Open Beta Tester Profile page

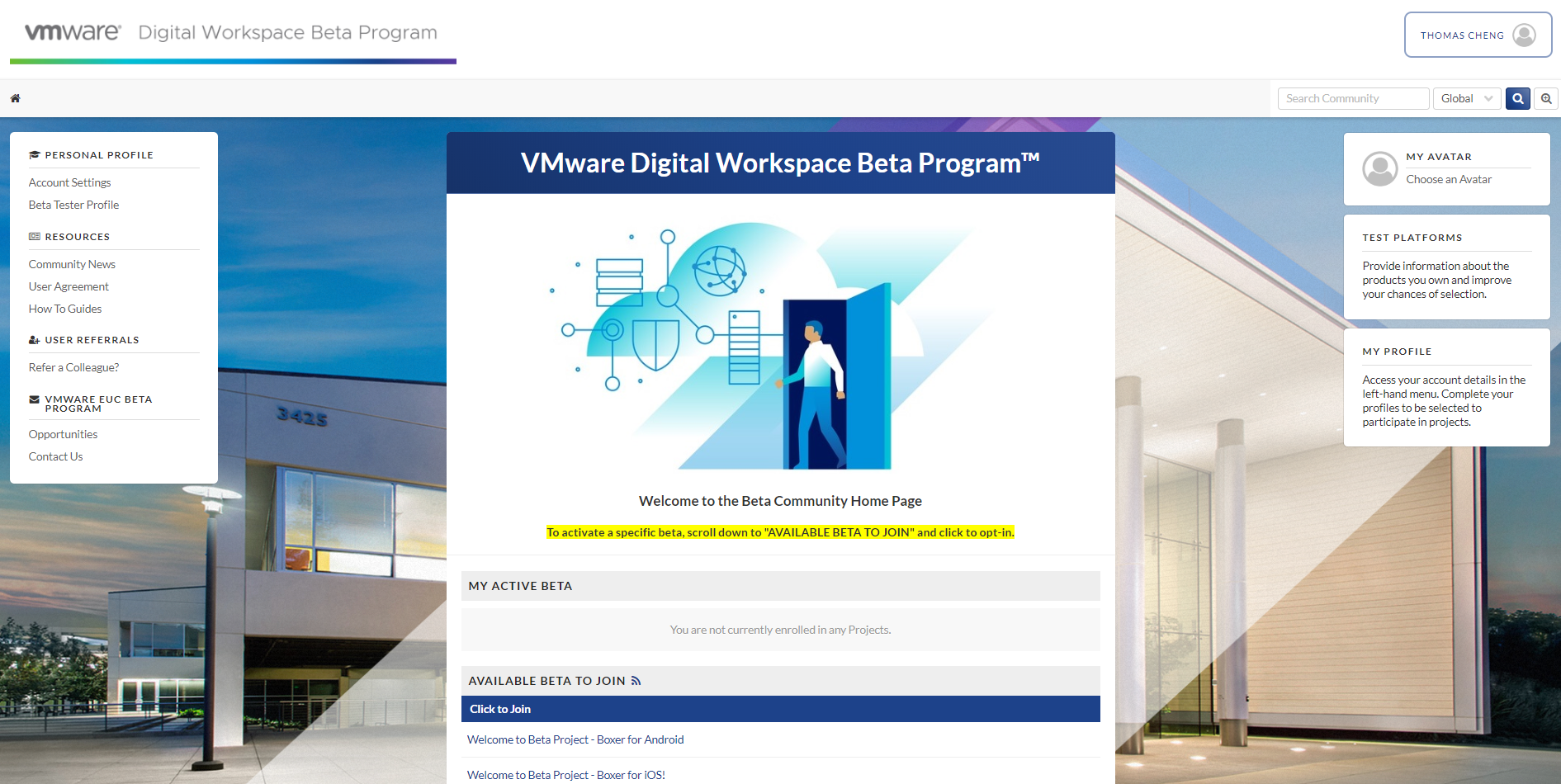pos(73,205)
